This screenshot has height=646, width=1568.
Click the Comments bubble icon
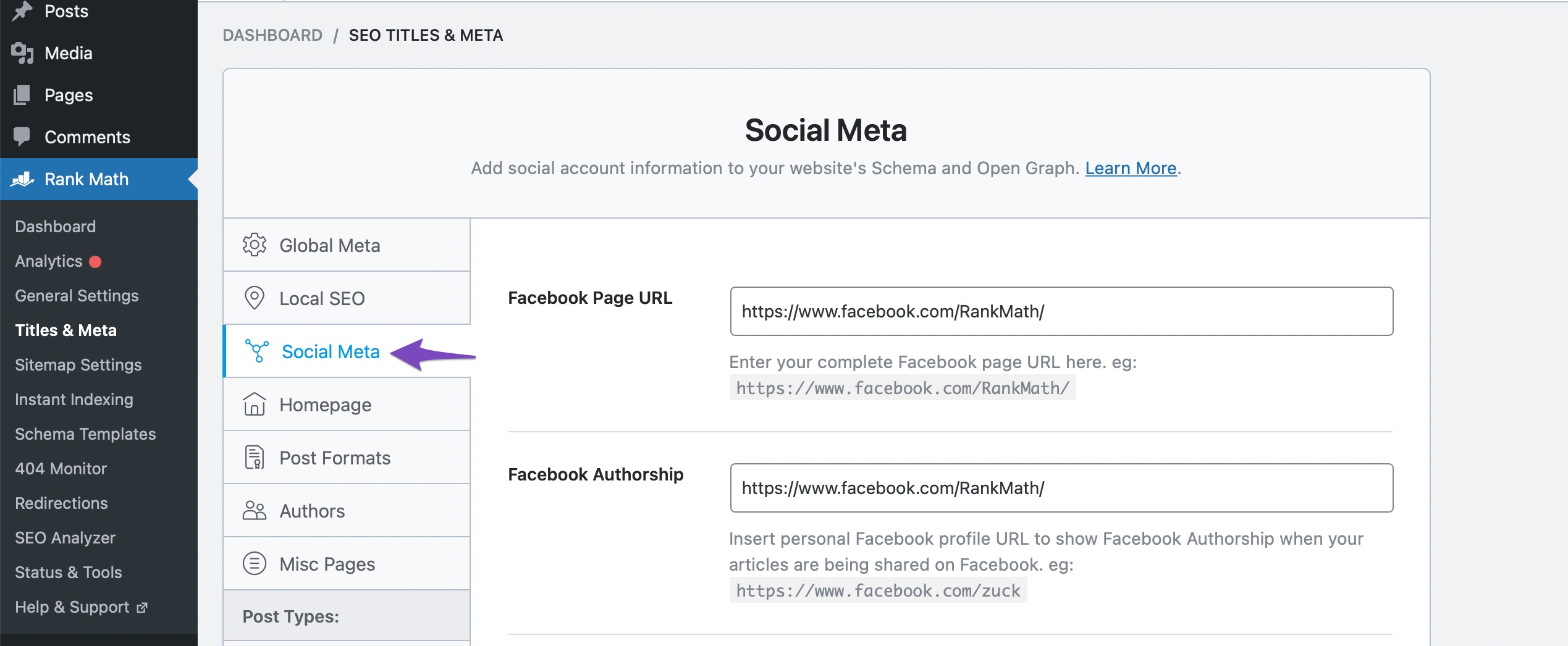click(22, 137)
